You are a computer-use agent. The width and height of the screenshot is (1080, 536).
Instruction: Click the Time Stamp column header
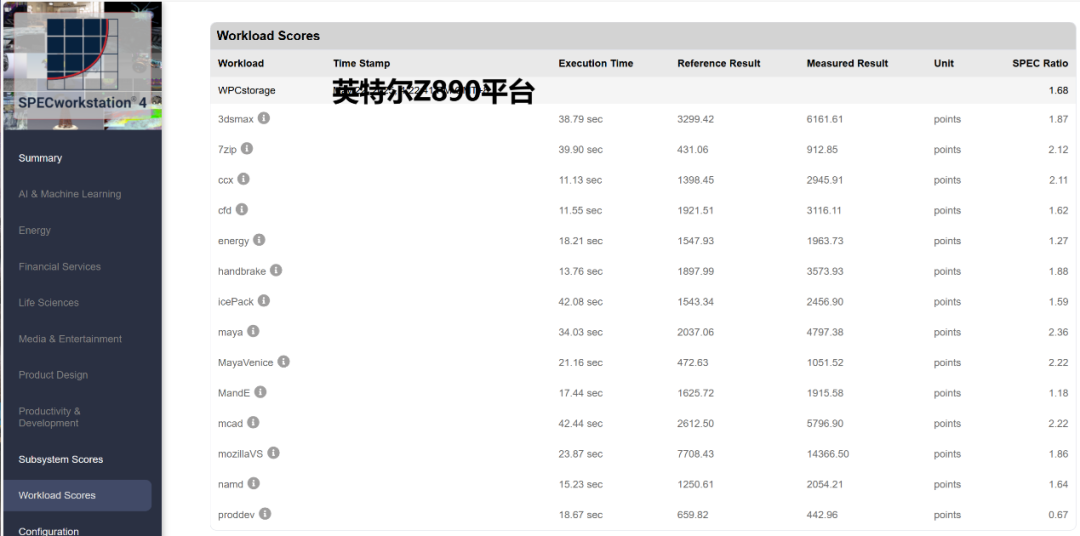click(362, 63)
